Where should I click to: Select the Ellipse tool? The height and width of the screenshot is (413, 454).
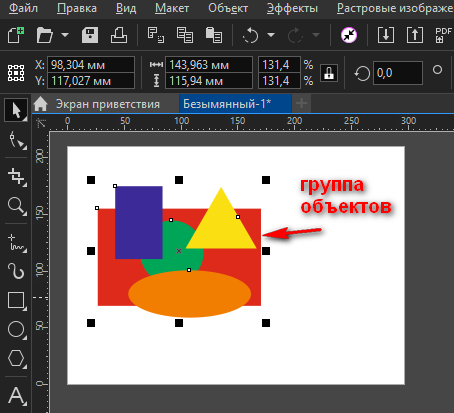(17, 330)
